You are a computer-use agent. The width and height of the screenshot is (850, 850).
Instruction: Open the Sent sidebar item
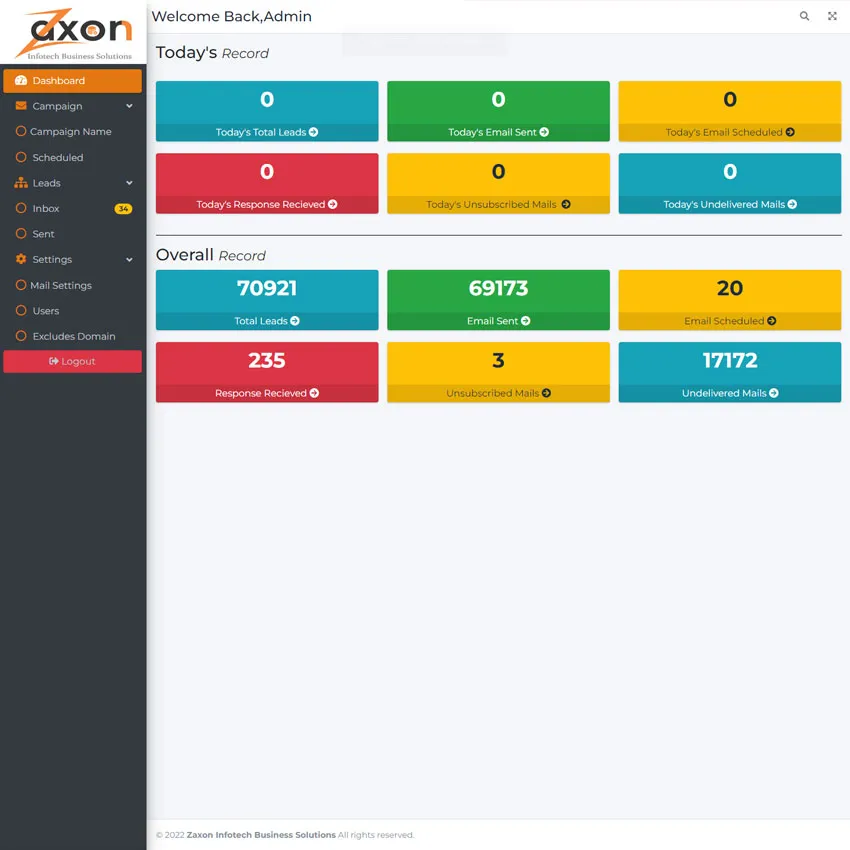pyautogui.click(x=73, y=234)
